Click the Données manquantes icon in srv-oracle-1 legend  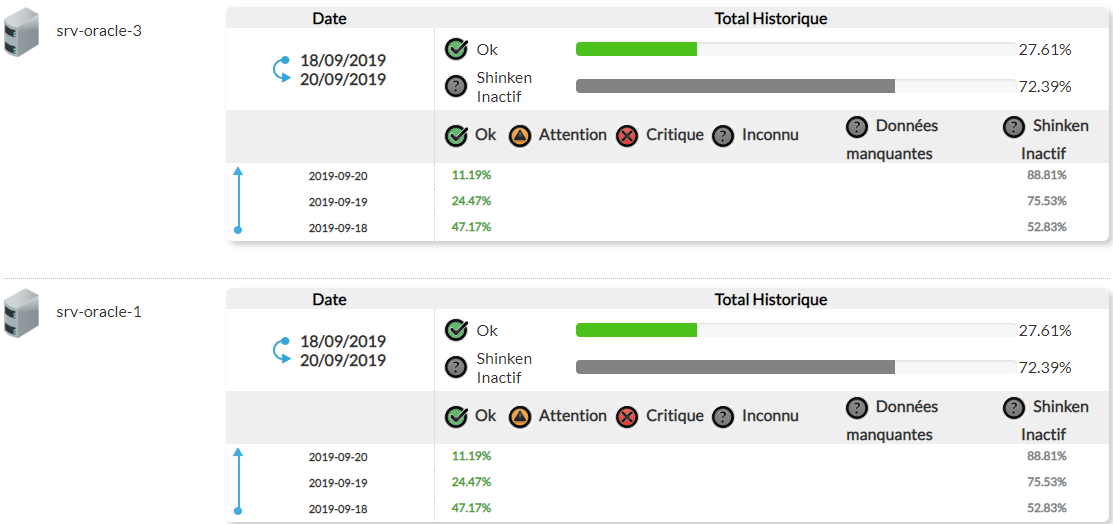pyautogui.click(x=856, y=408)
